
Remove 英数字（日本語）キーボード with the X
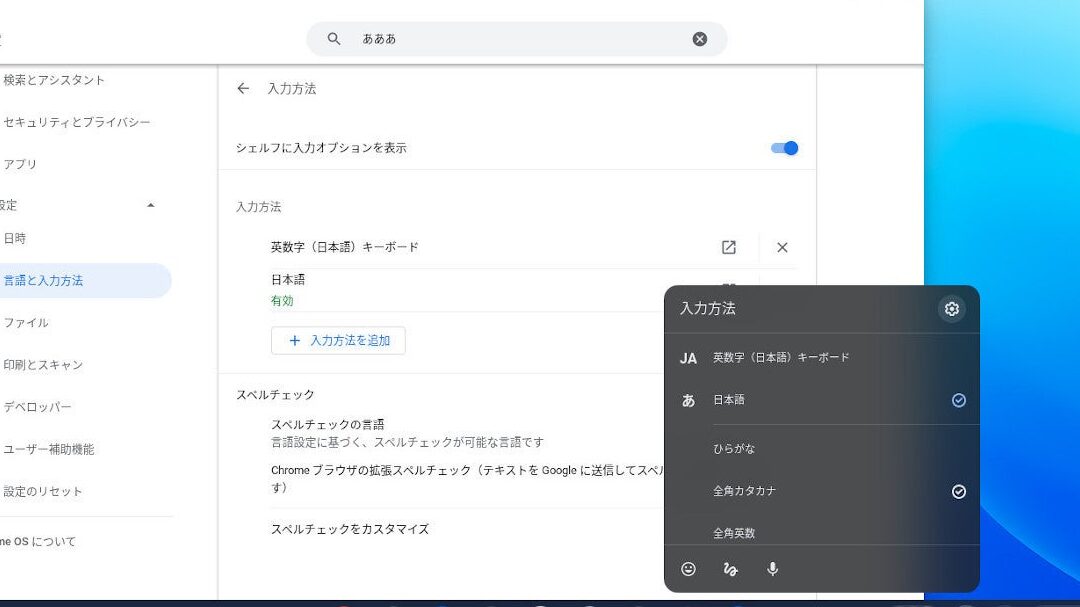tap(782, 247)
